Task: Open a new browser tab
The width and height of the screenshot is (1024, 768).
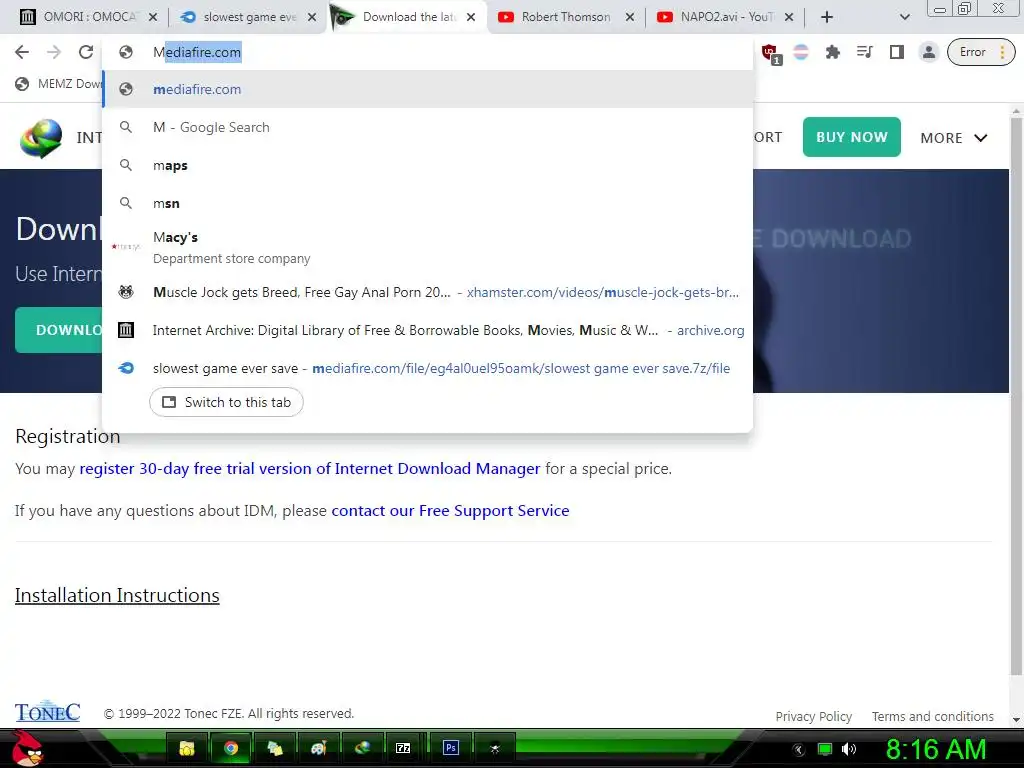Action: pyautogui.click(x=827, y=18)
